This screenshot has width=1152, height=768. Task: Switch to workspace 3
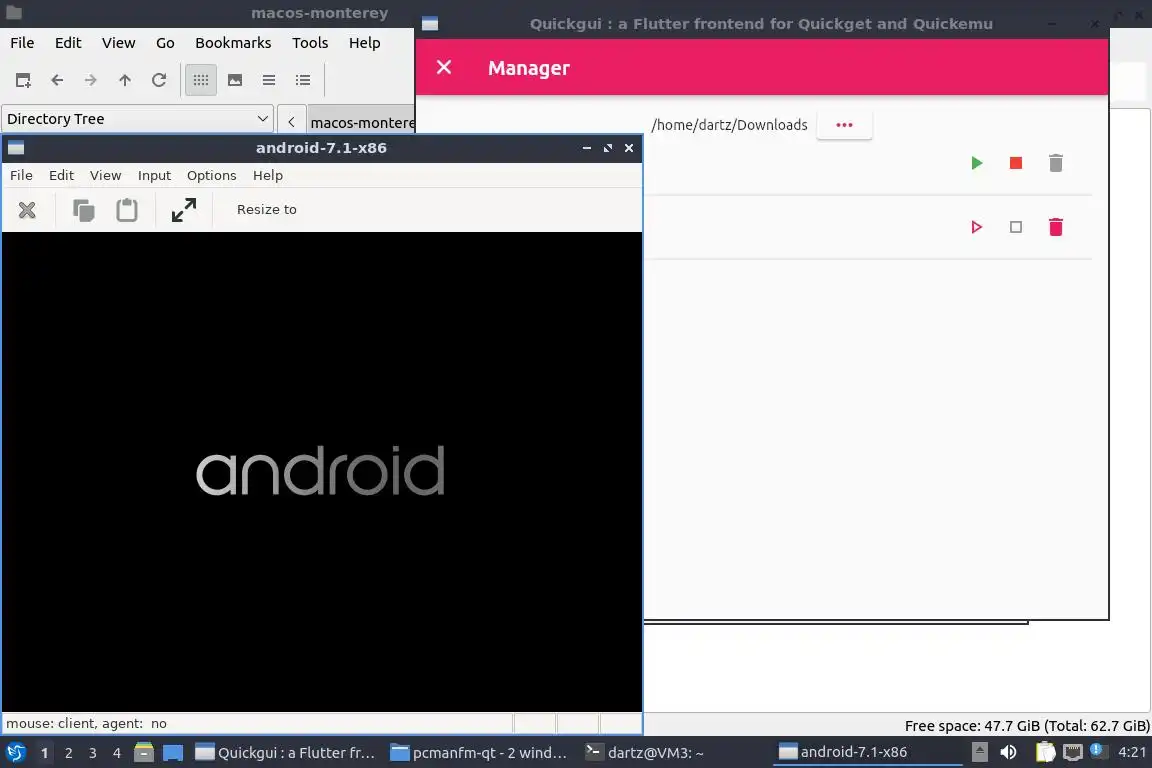93,753
